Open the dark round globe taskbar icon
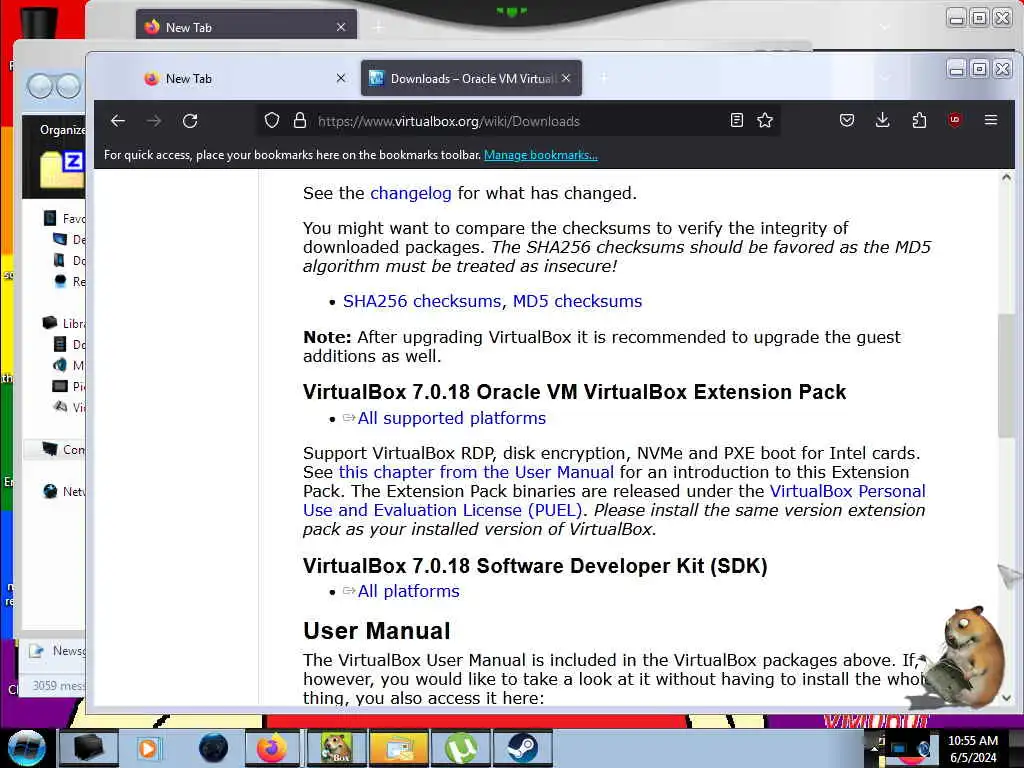The width and height of the screenshot is (1024, 768). click(213, 748)
